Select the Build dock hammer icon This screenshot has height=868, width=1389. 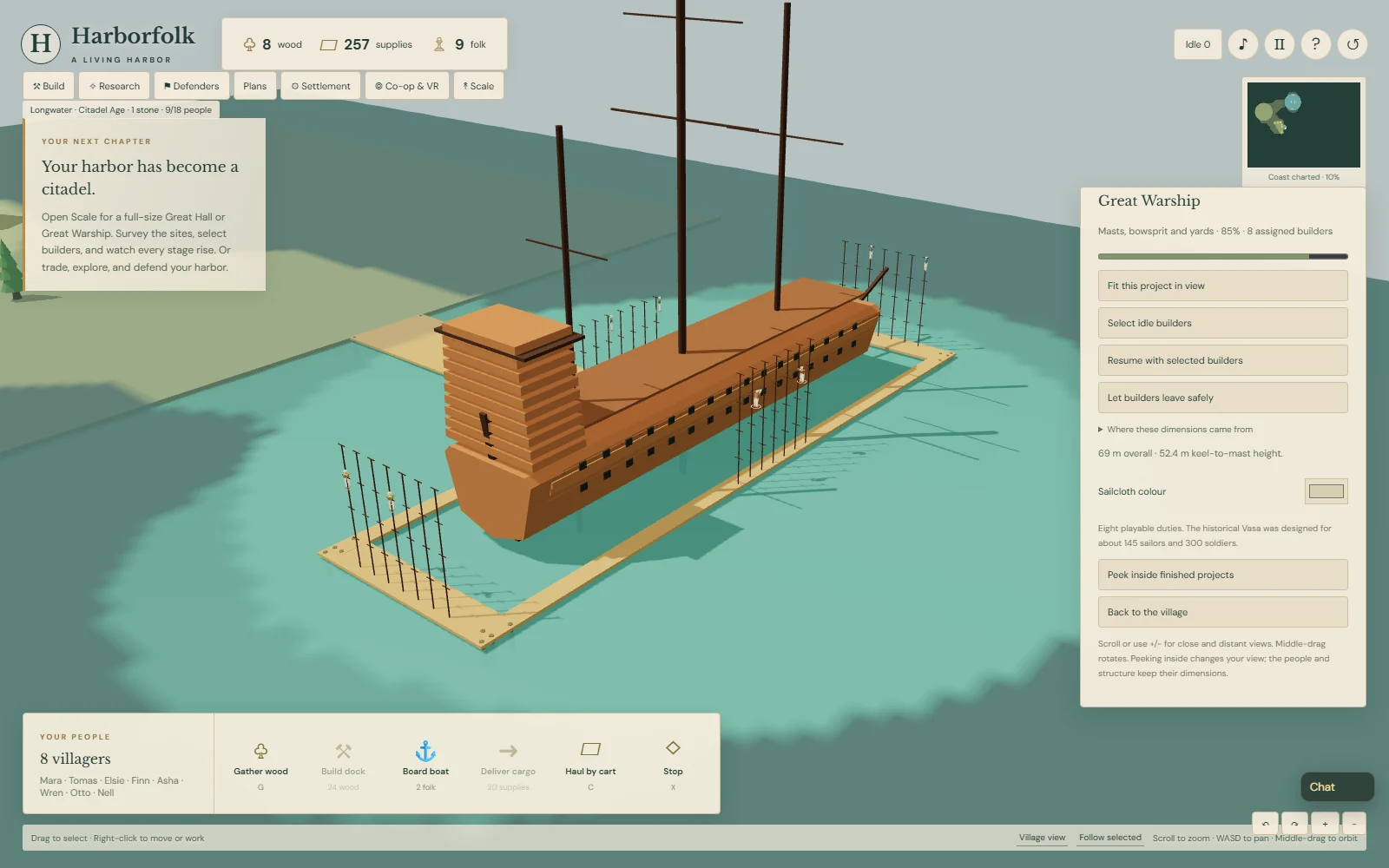[343, 751]
